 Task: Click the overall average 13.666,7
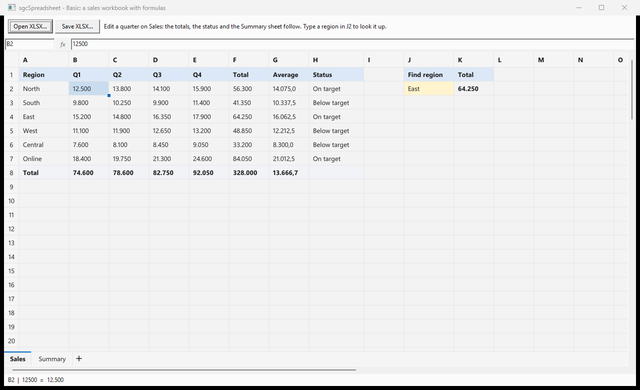click(289, 173)
